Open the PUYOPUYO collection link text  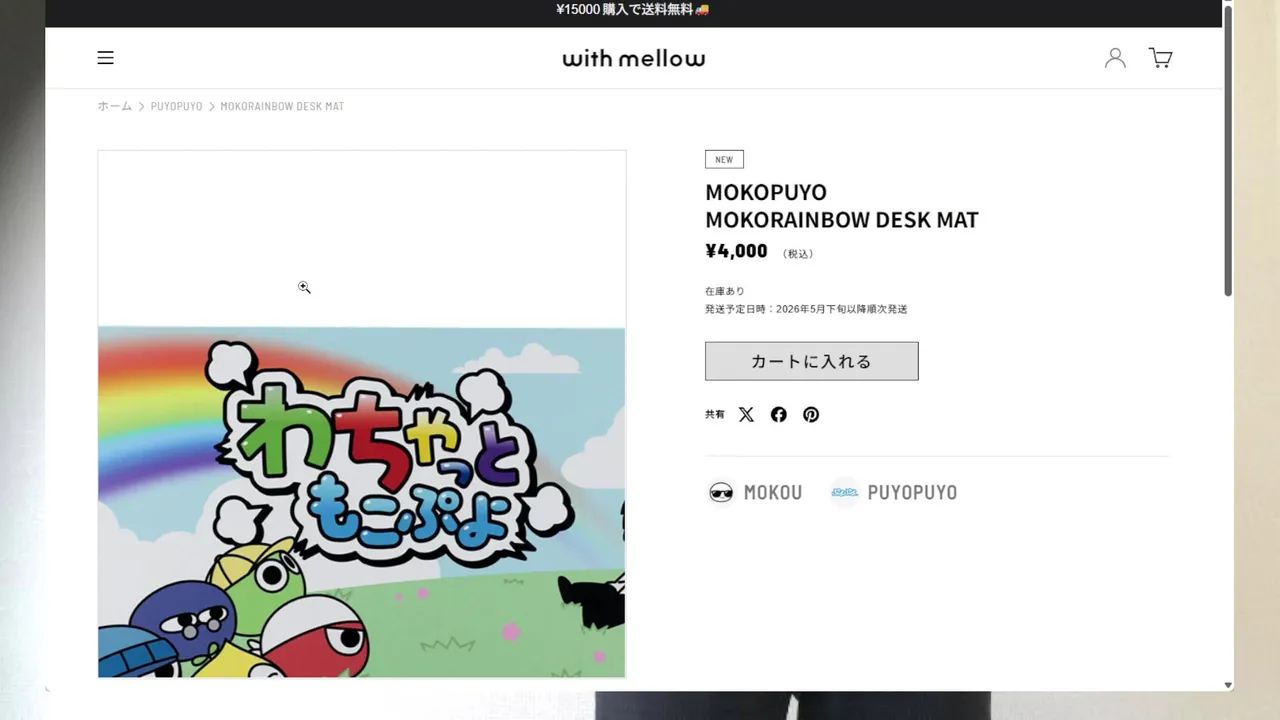coord(911,492)
